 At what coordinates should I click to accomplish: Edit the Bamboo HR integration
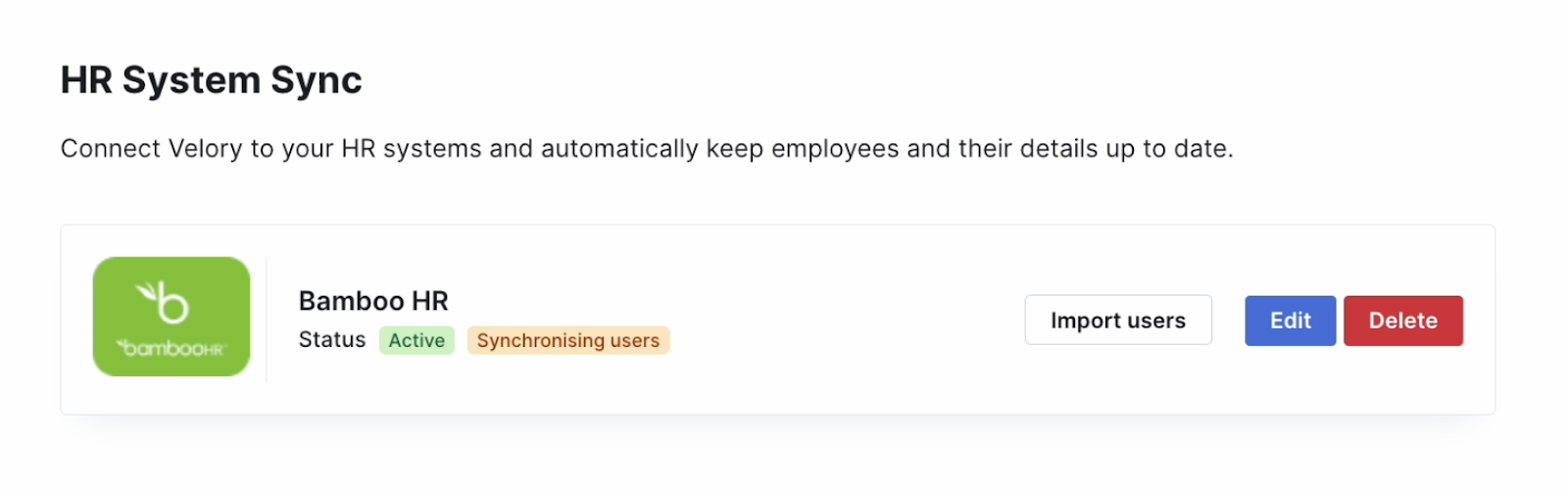coord(1290,321)
